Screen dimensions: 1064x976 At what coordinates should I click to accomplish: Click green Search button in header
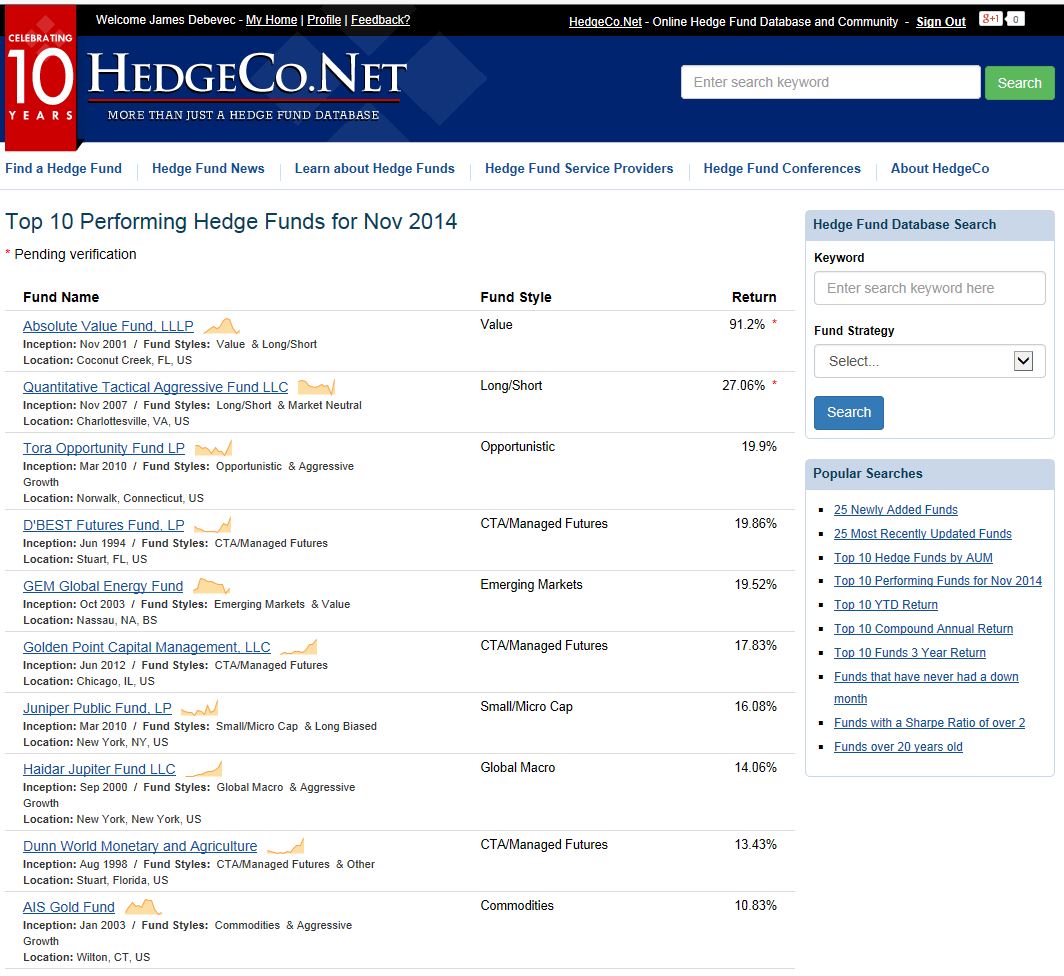(1019, 83)
